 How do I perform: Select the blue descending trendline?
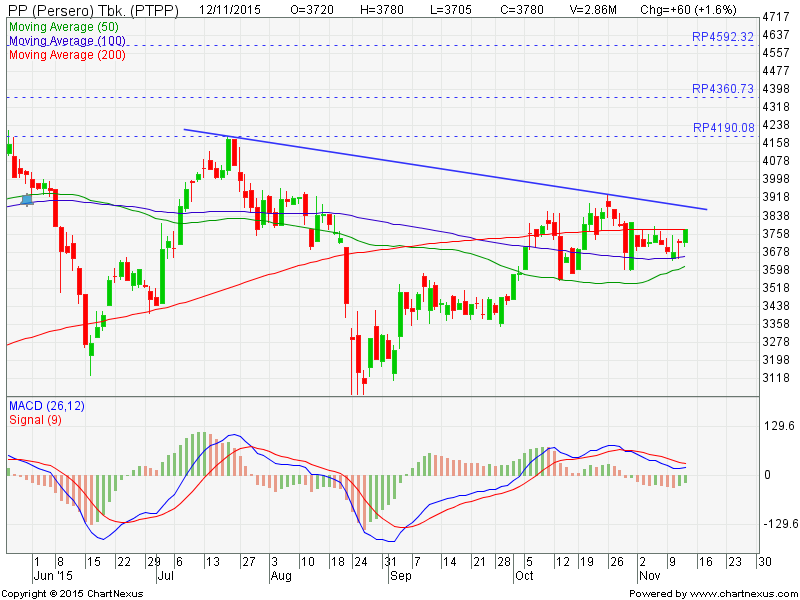click(450, 169)
